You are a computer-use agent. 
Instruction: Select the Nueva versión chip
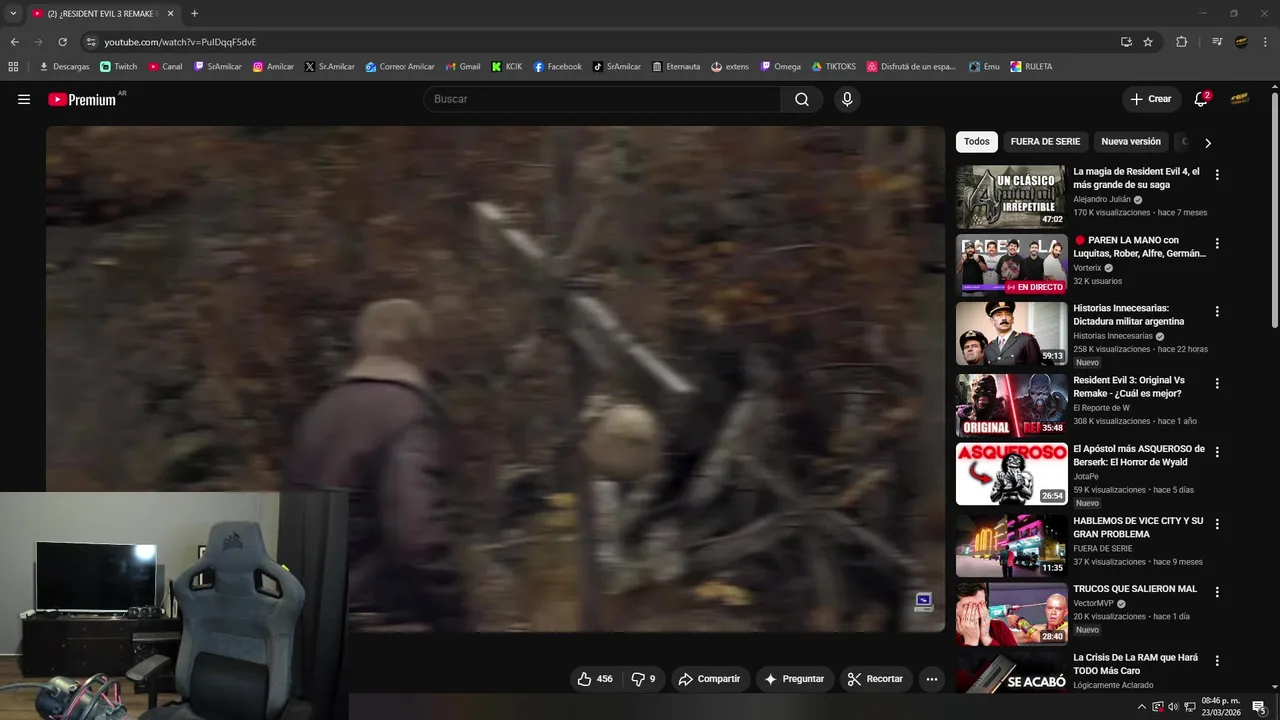tap(1131, 142)
